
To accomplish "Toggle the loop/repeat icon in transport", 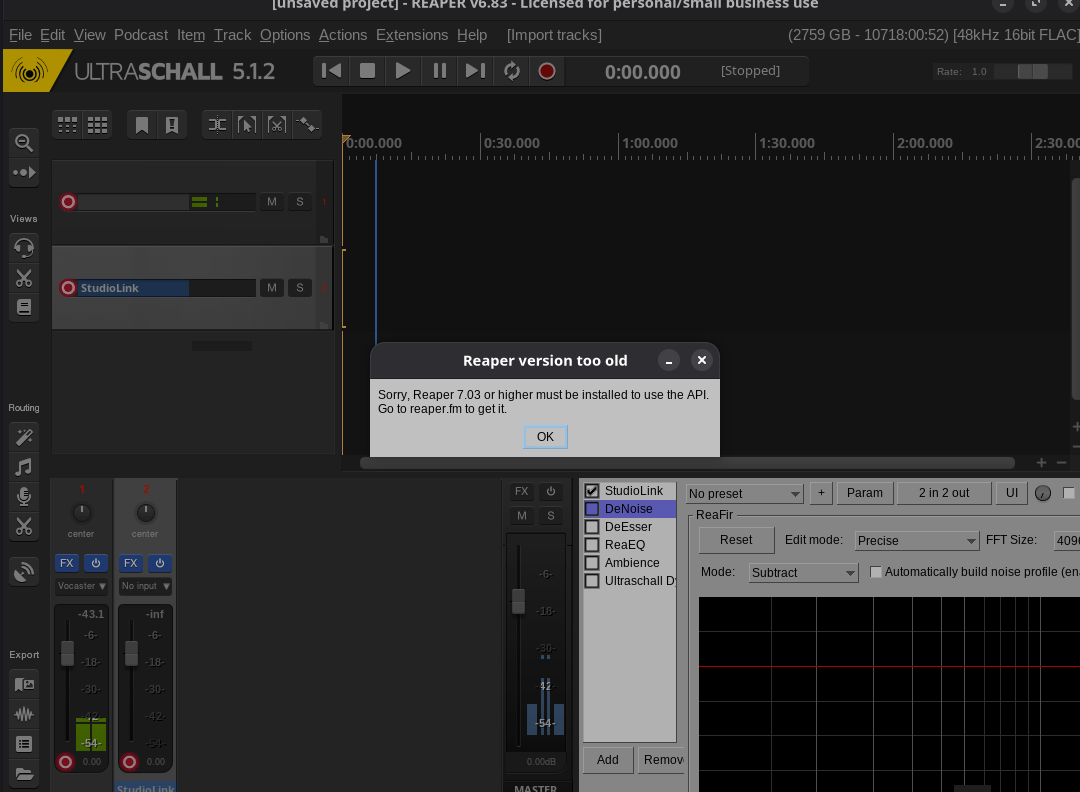I will tap(511, 71).
